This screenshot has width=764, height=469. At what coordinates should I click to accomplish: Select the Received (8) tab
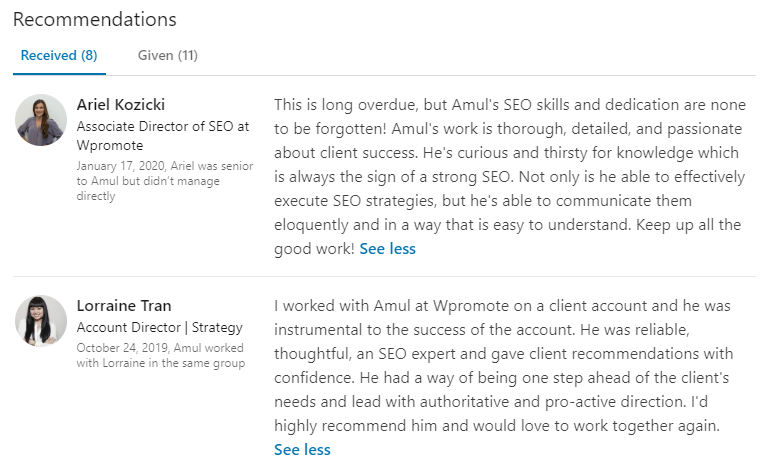coord(60,55)
